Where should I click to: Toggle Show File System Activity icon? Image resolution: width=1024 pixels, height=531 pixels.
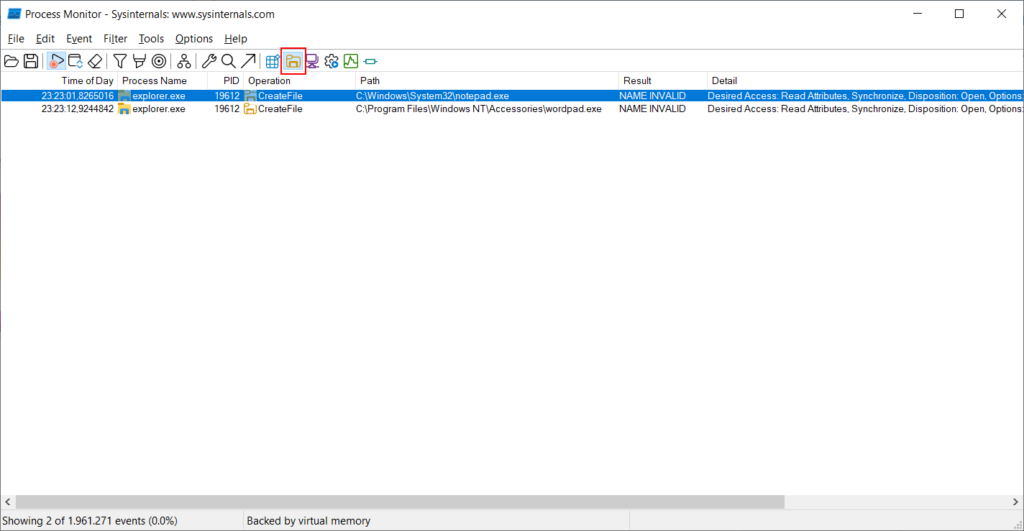coord(293,61)
